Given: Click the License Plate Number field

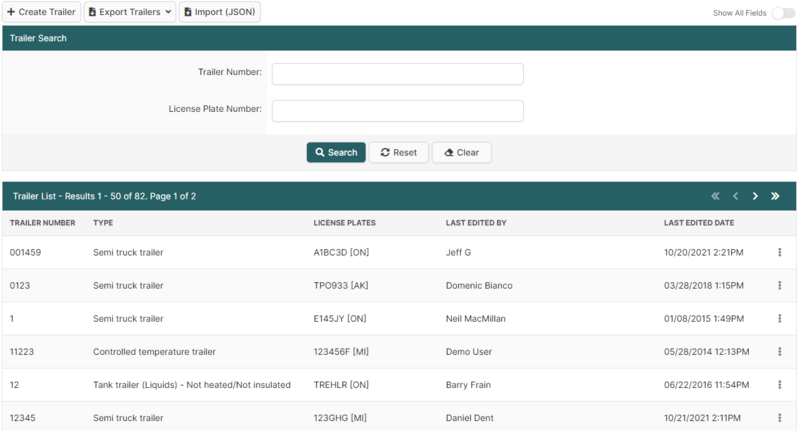Looking at the screenshot, I should point(397,111).
